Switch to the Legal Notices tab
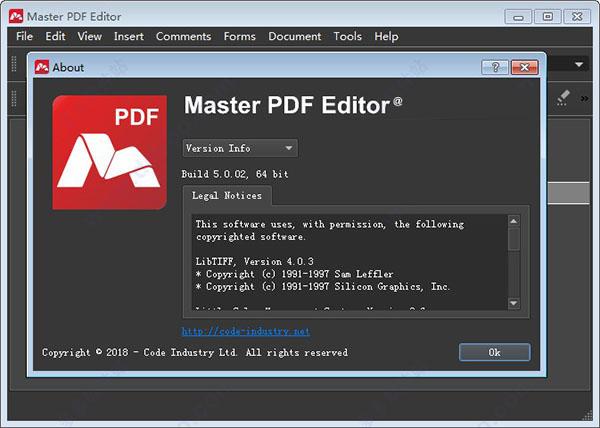The image size is (600, 428). [227, 195]
